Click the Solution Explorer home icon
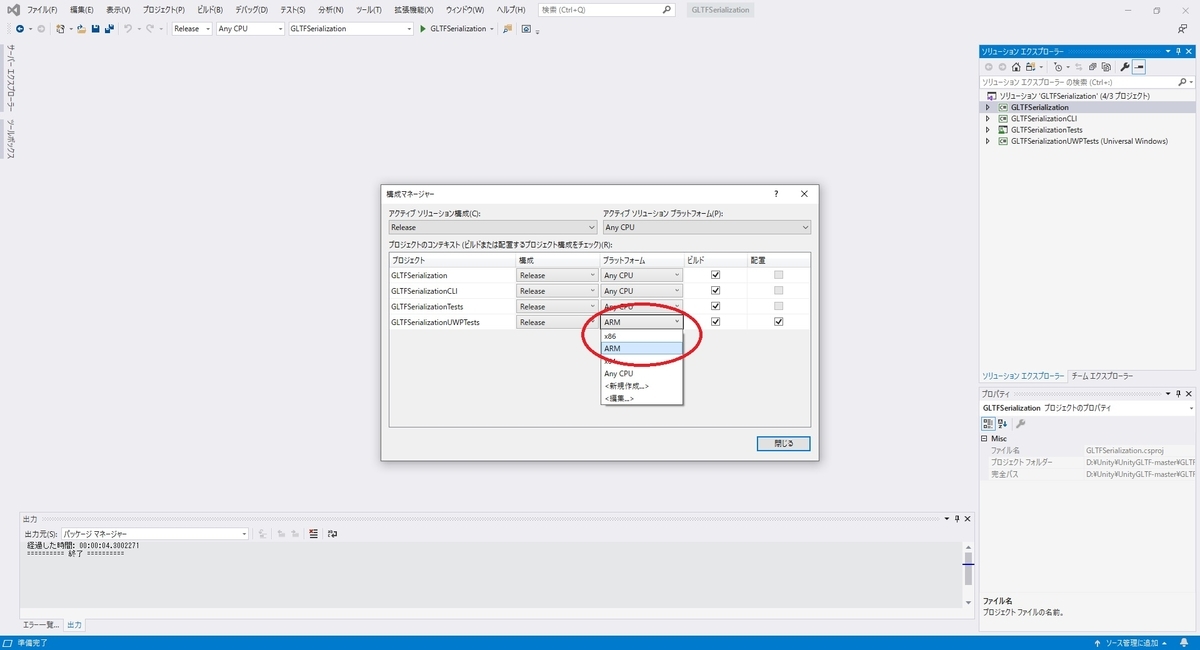The image size is (1200, 650). pos(1016,66)
